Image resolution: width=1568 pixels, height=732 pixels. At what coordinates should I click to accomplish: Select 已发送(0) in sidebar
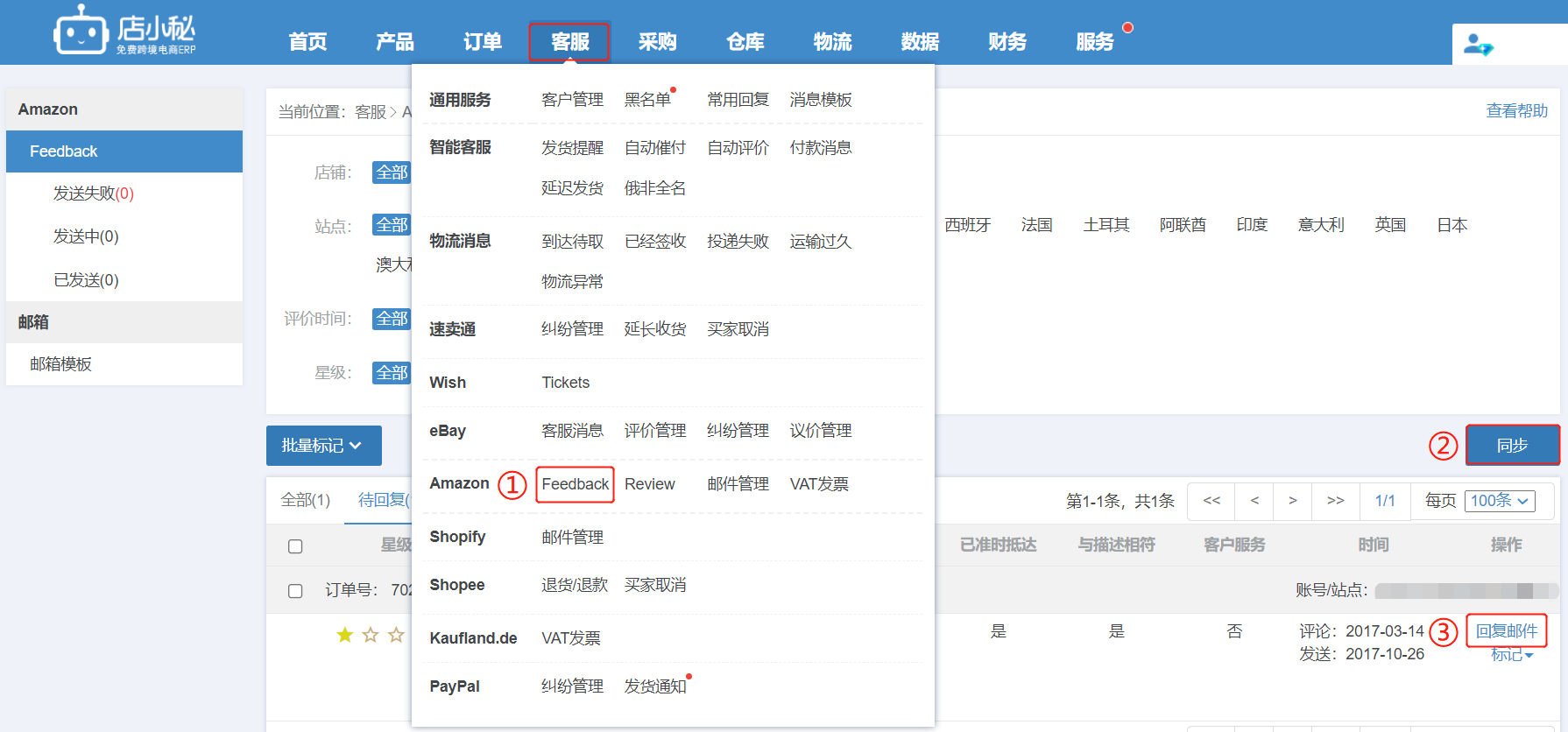86,280
